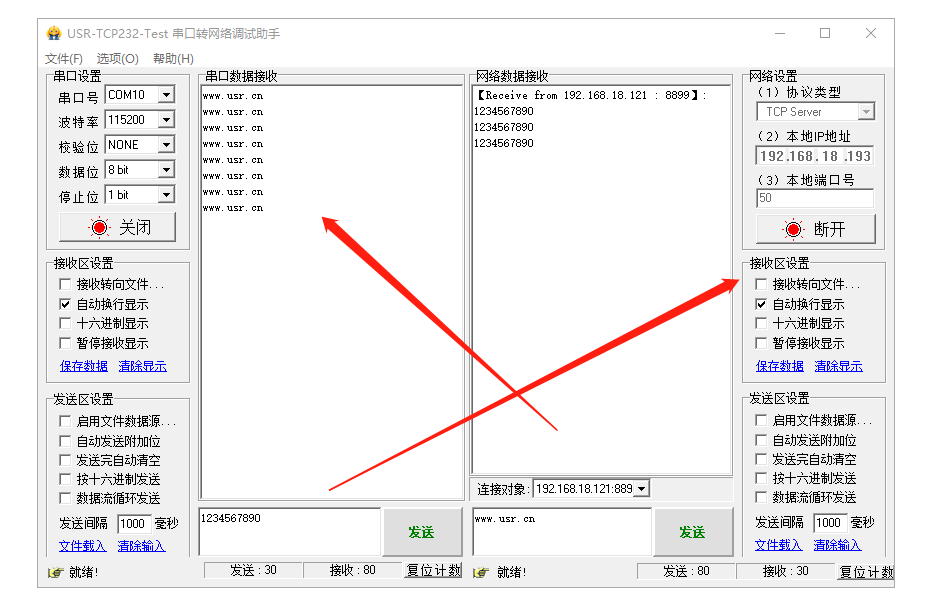Enable network 启用文件数据源 checkbox
Image resolution: width=935 pixels, height=615 pixels.
pyautogui.click(x=761, y=420)
